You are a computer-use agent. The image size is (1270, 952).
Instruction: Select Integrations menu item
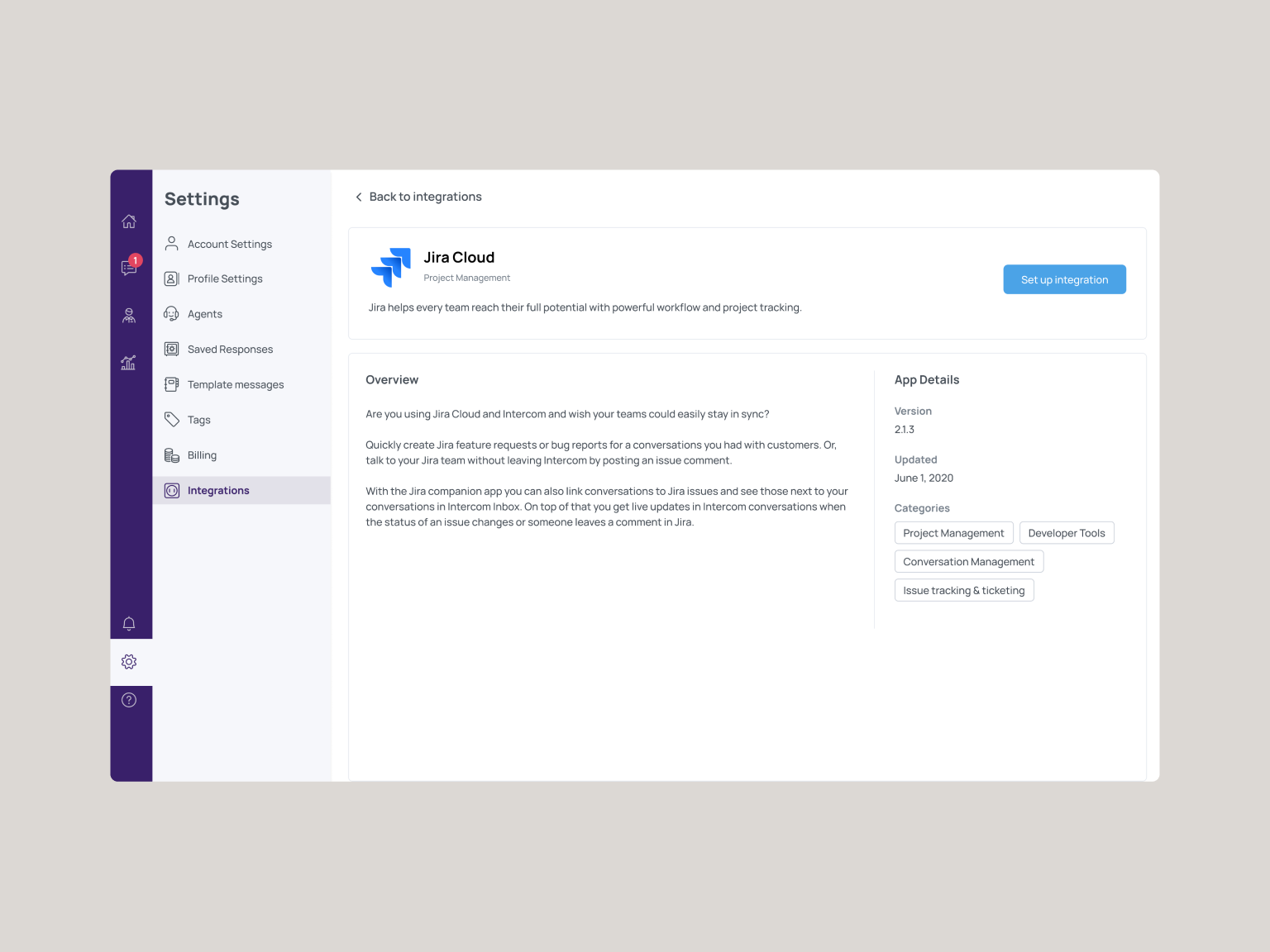(x=241, y=491)
